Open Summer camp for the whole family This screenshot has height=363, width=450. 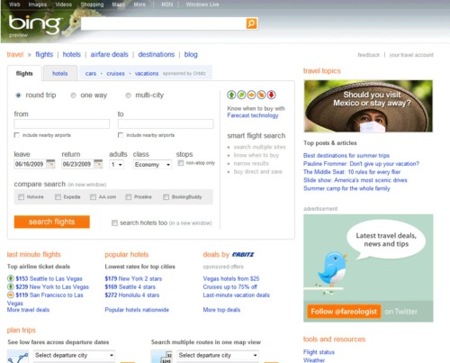click(x=347, y=188)
